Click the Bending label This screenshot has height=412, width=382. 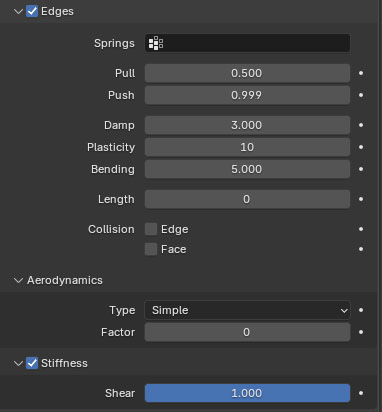(x=113, y=169)
